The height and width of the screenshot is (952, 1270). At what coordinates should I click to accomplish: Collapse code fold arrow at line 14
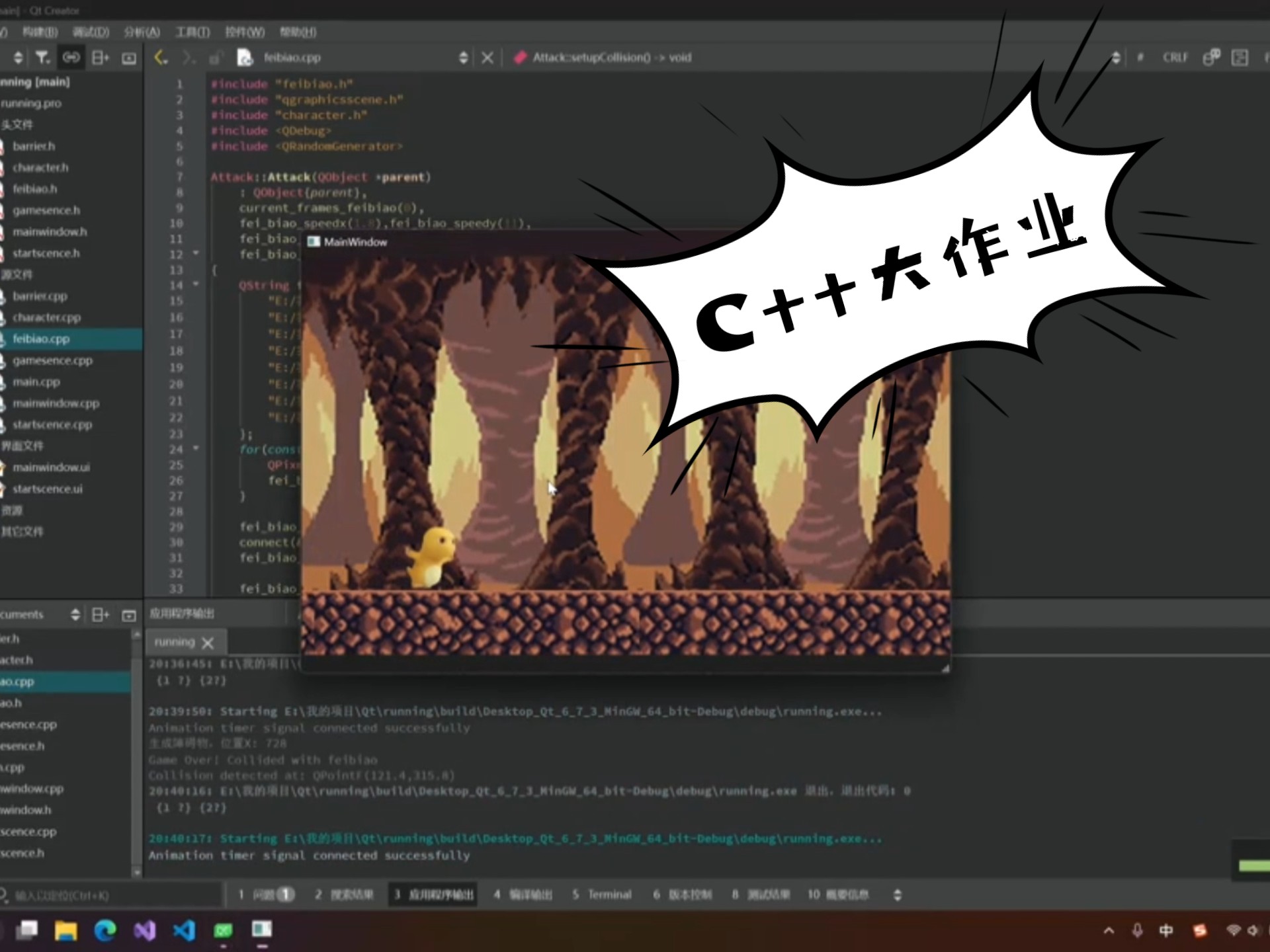196,284
